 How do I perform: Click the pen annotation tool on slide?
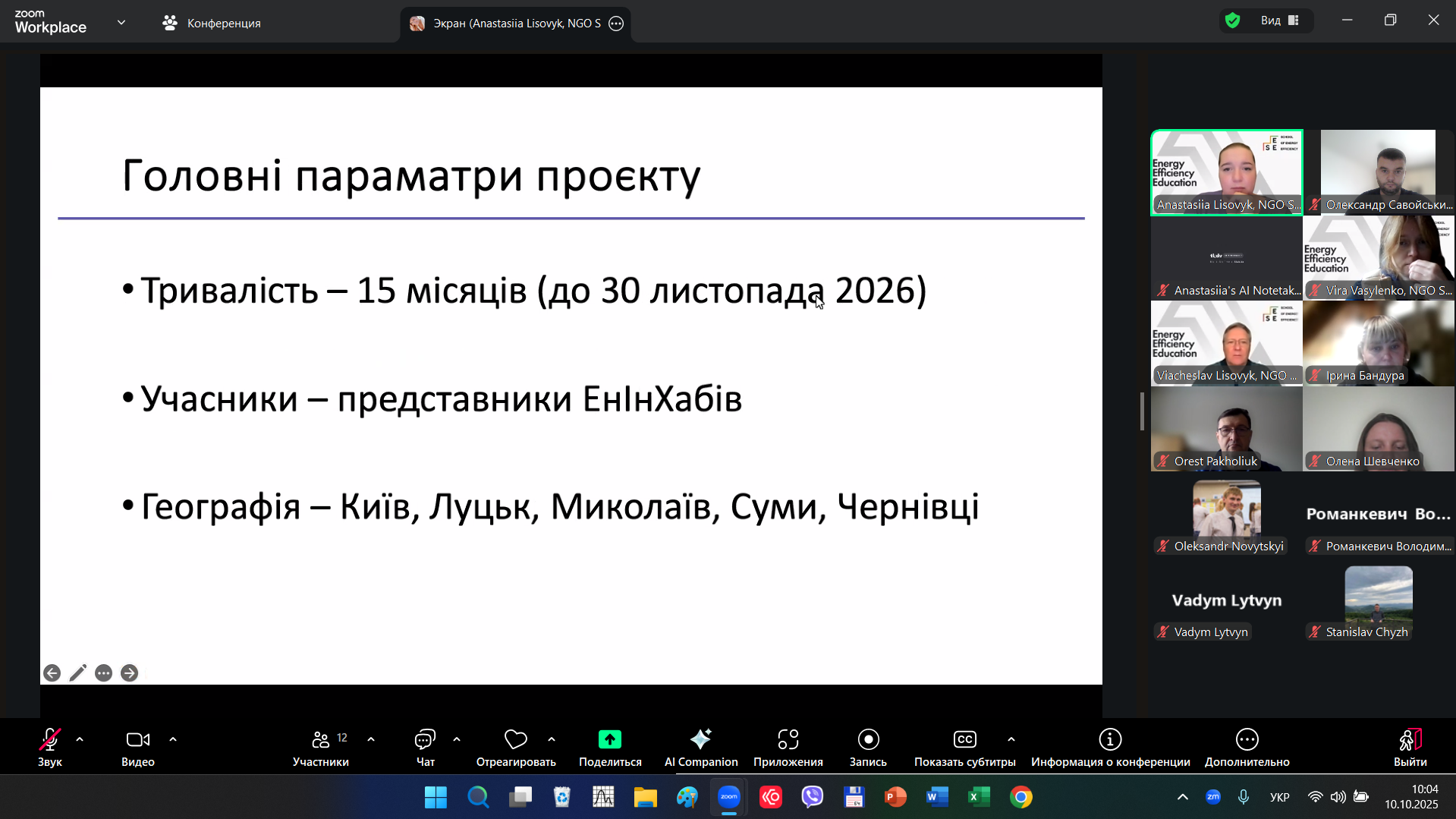[x=77, y=673]
